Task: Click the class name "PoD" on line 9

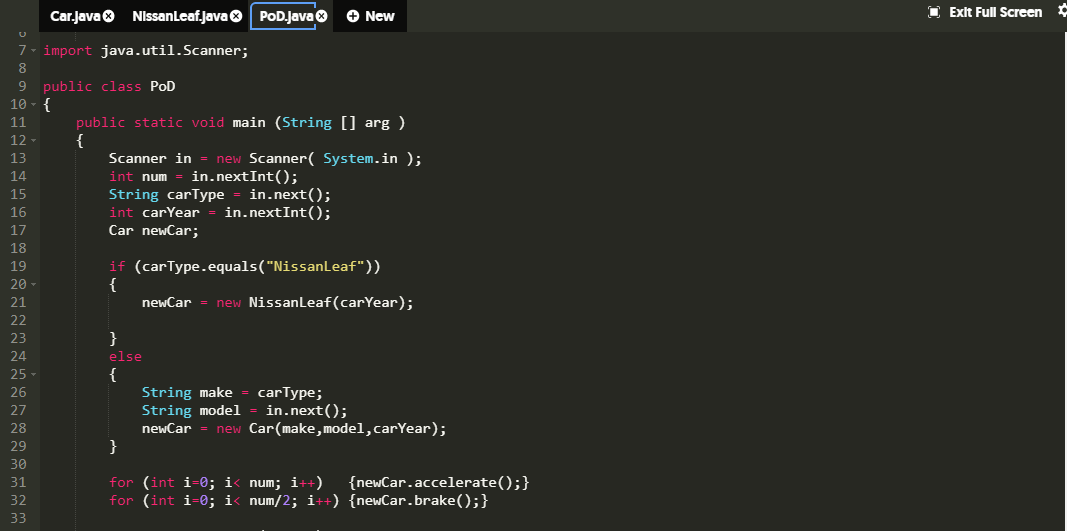Action: coord(163,86)
